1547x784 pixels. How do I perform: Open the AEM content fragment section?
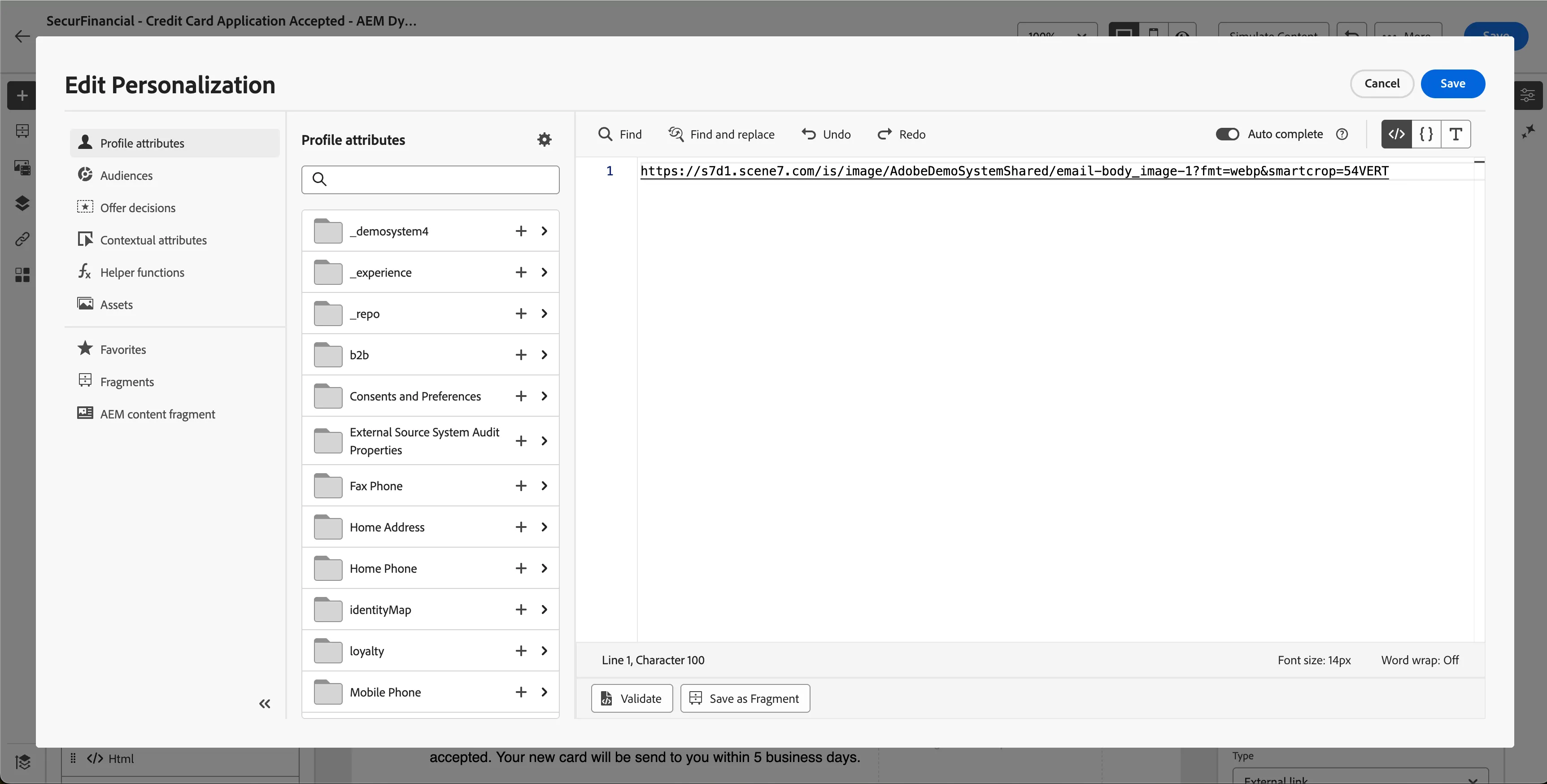175,414
